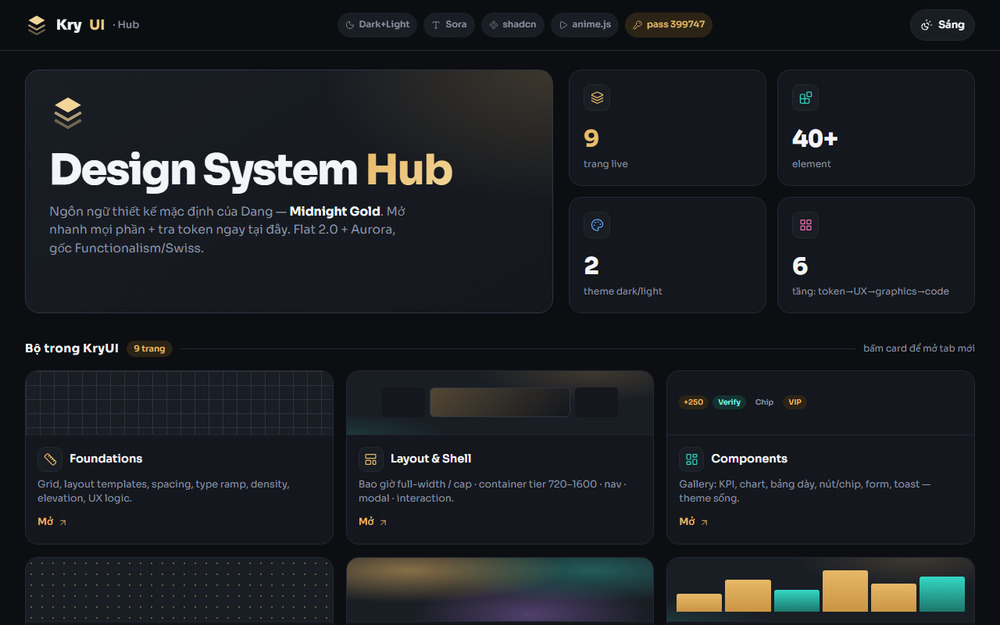
Task: Click the Sora font chip
Action: click(x=449, y=25)
